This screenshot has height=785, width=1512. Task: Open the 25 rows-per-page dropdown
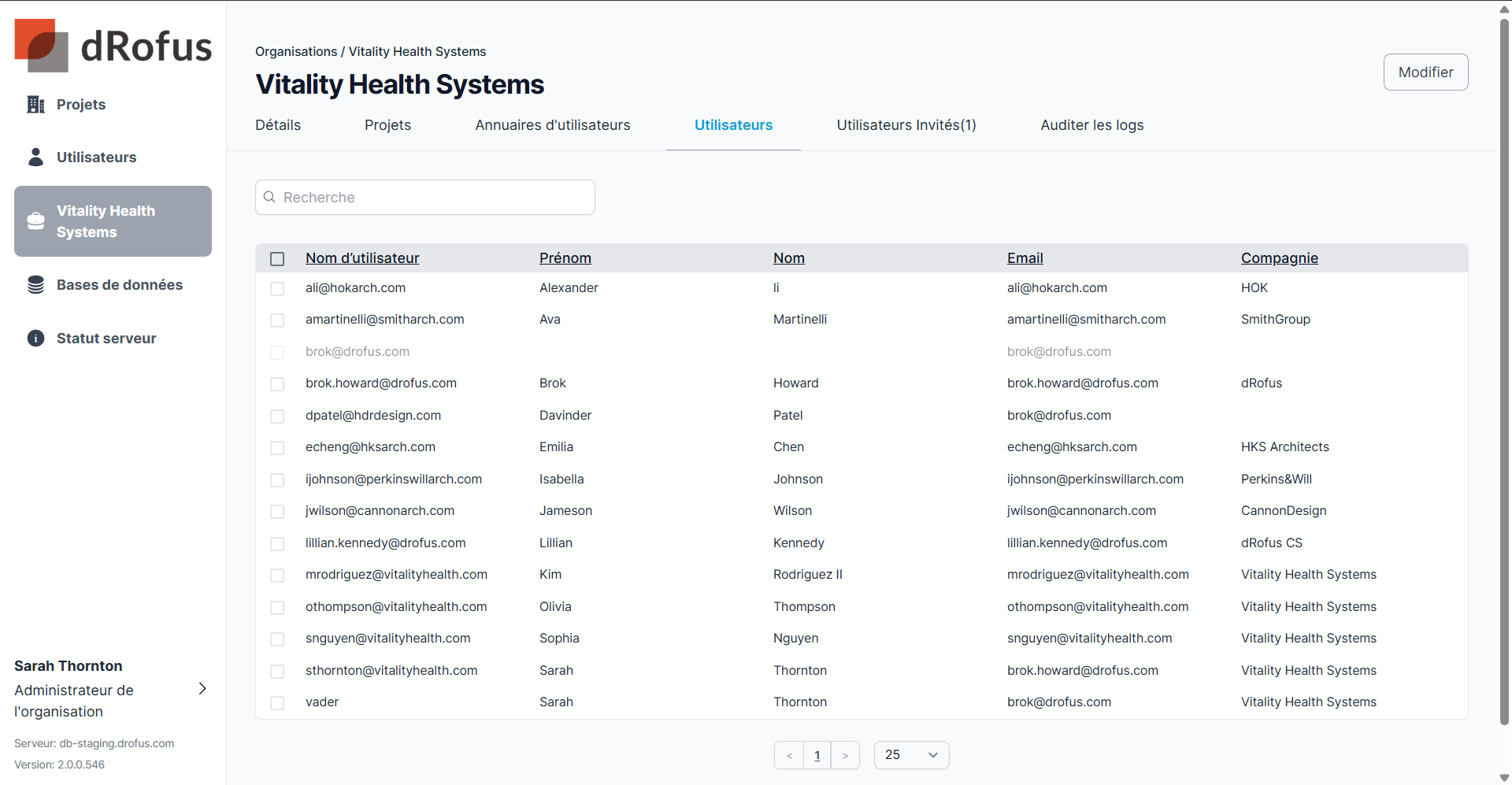pos(911,755)
